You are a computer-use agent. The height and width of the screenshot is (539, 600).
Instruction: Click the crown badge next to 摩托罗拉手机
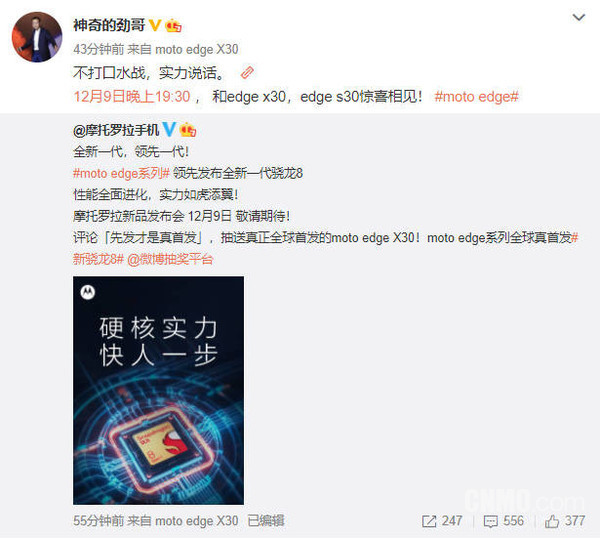[188, 130]
